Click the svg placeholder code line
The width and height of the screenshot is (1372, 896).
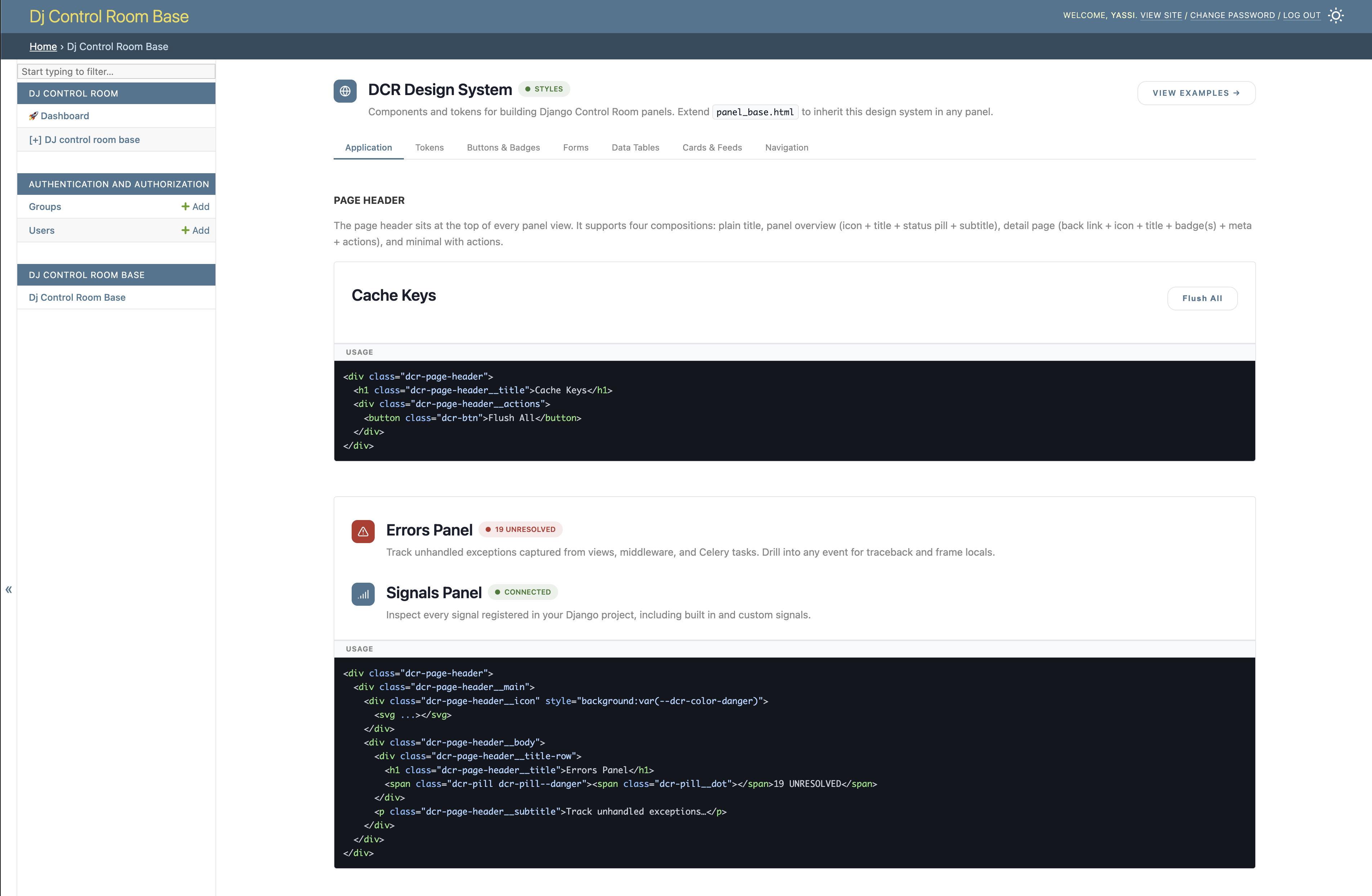click(413, 714)
